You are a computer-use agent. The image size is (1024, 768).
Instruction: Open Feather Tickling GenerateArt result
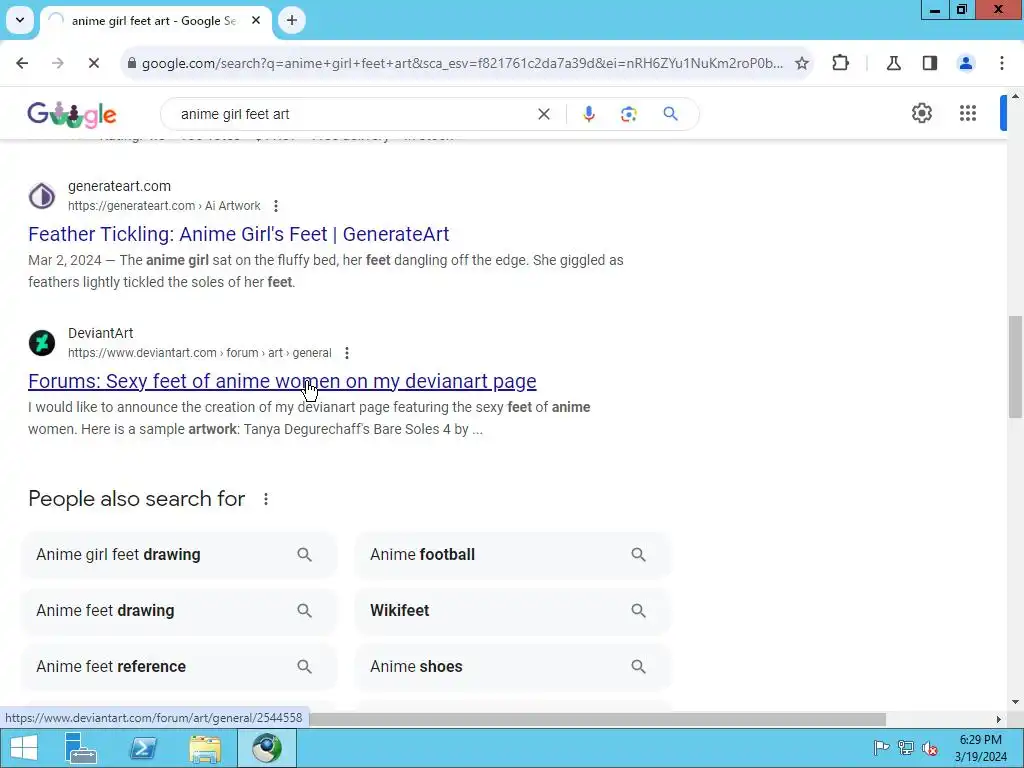tap(238, 234)
